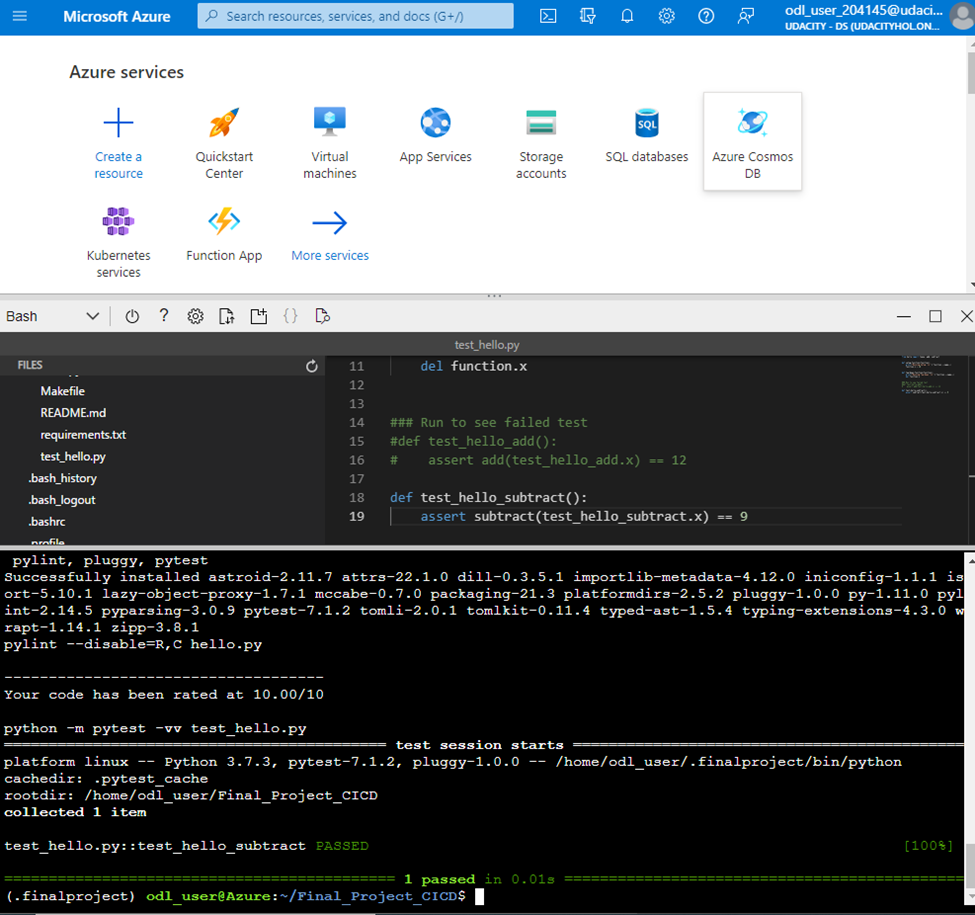Open App Services globe icon

[x=435, y=122]
